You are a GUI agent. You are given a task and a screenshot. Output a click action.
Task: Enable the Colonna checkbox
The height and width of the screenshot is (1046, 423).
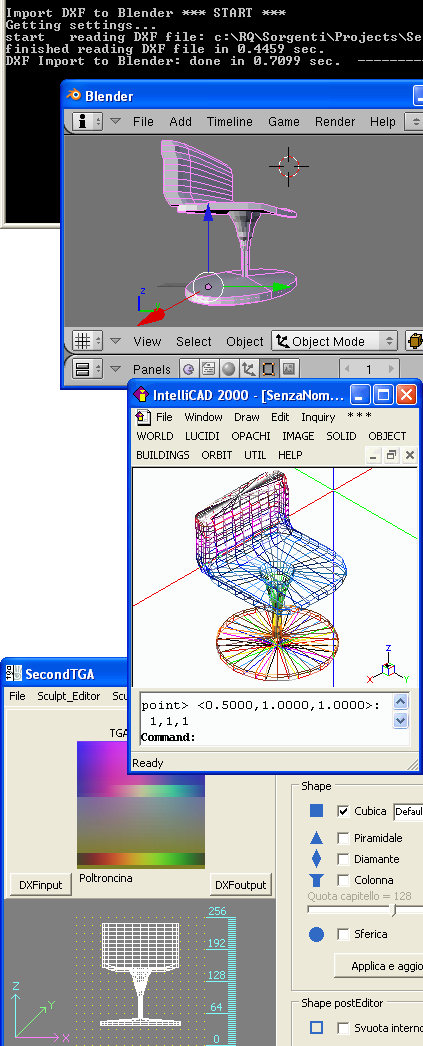343,881
